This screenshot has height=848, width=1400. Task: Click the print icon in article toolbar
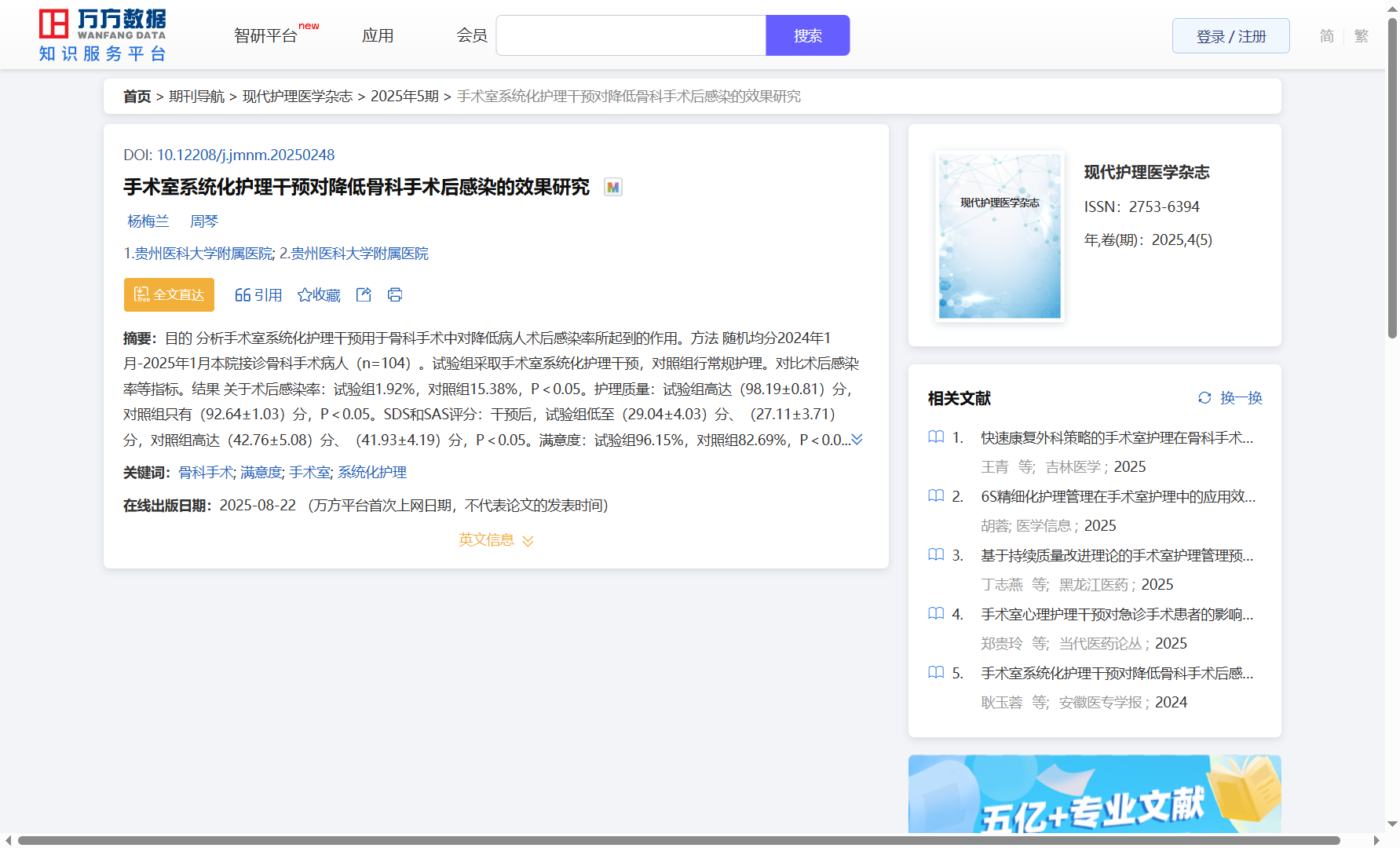pos(395,294)
